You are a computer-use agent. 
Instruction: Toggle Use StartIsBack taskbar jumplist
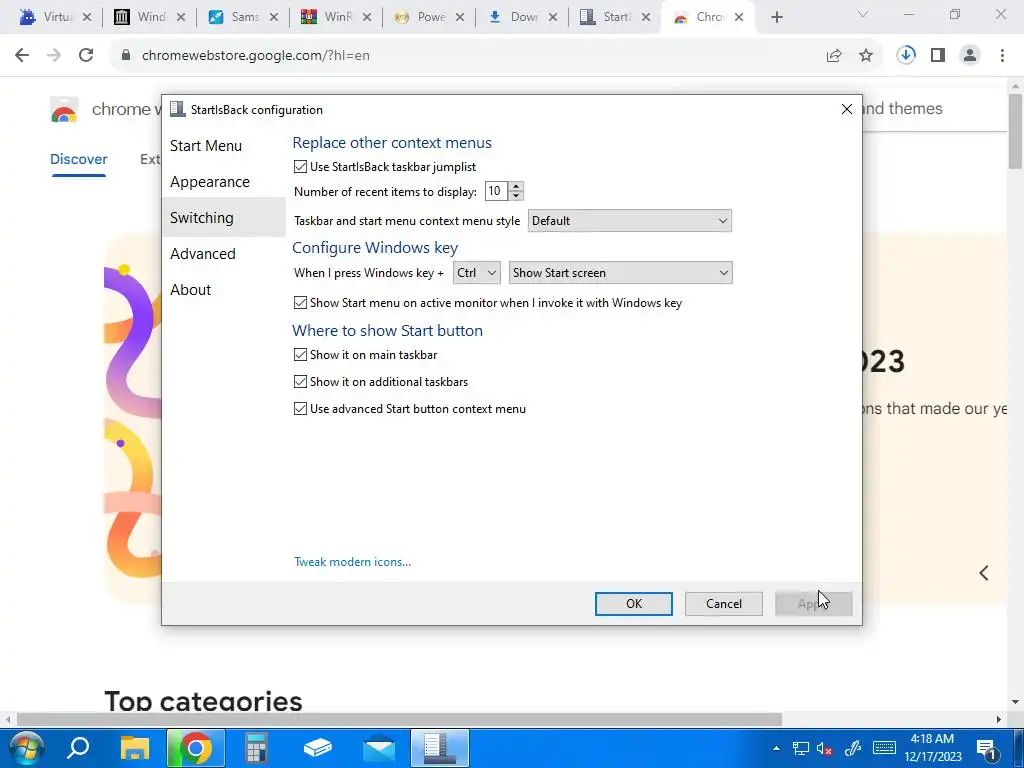click(x=300, y=167)
